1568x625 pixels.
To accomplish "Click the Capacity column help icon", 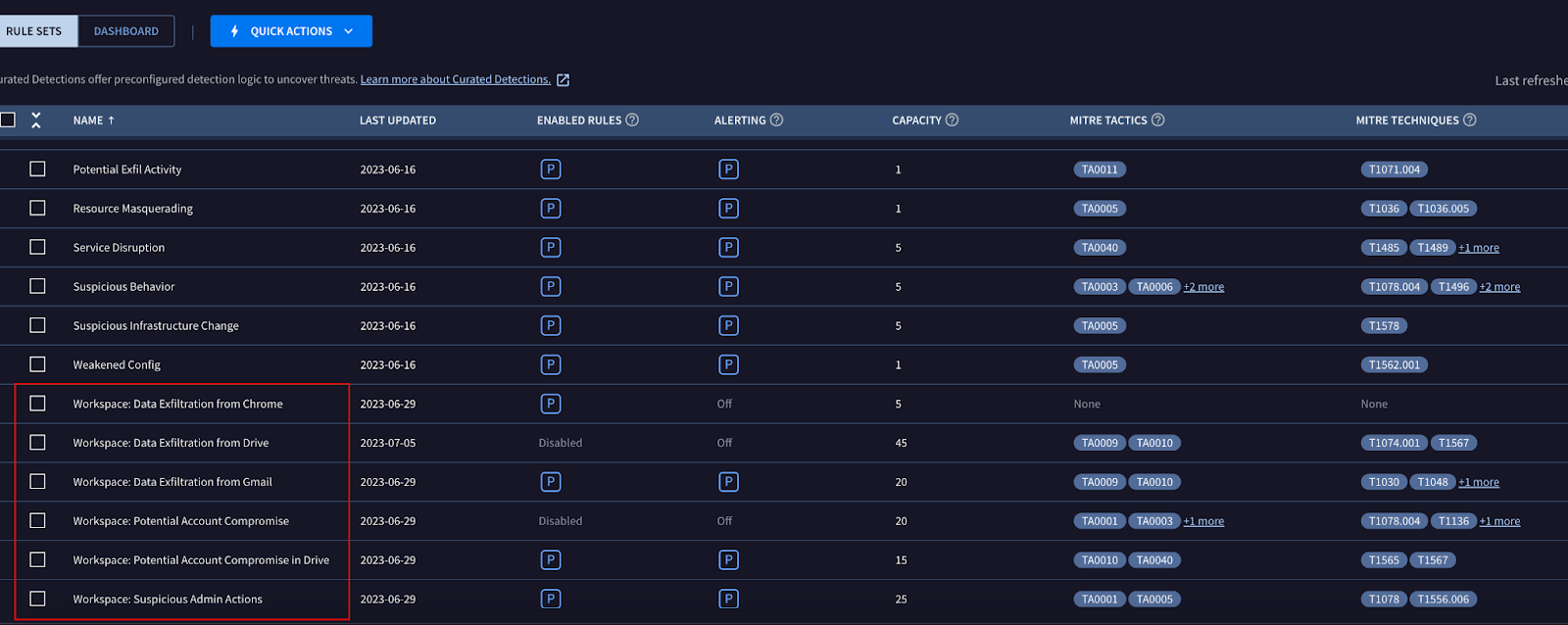I will [952, 120].
